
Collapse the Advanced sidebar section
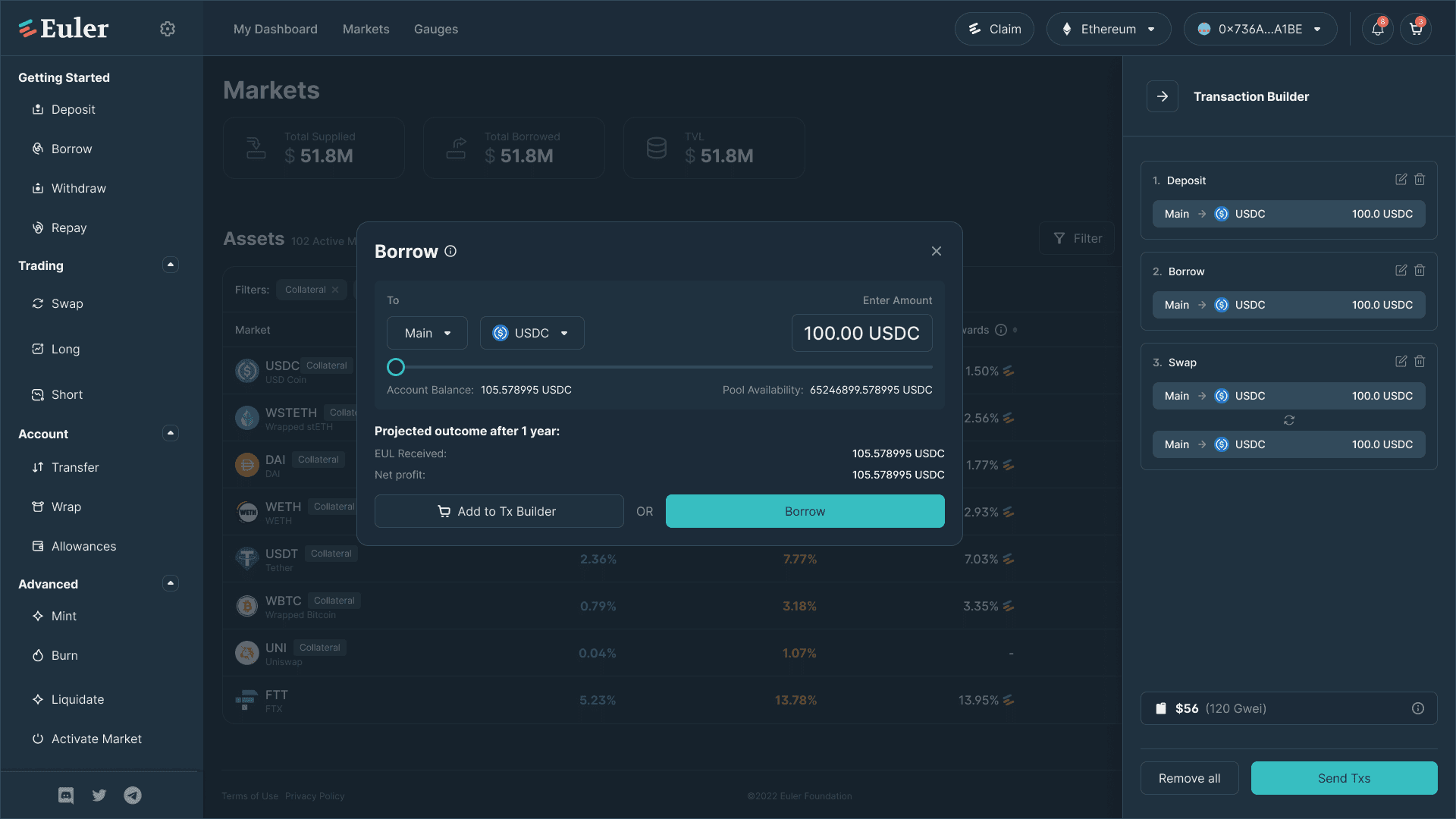pyautogui.click(x=171, y=583)
